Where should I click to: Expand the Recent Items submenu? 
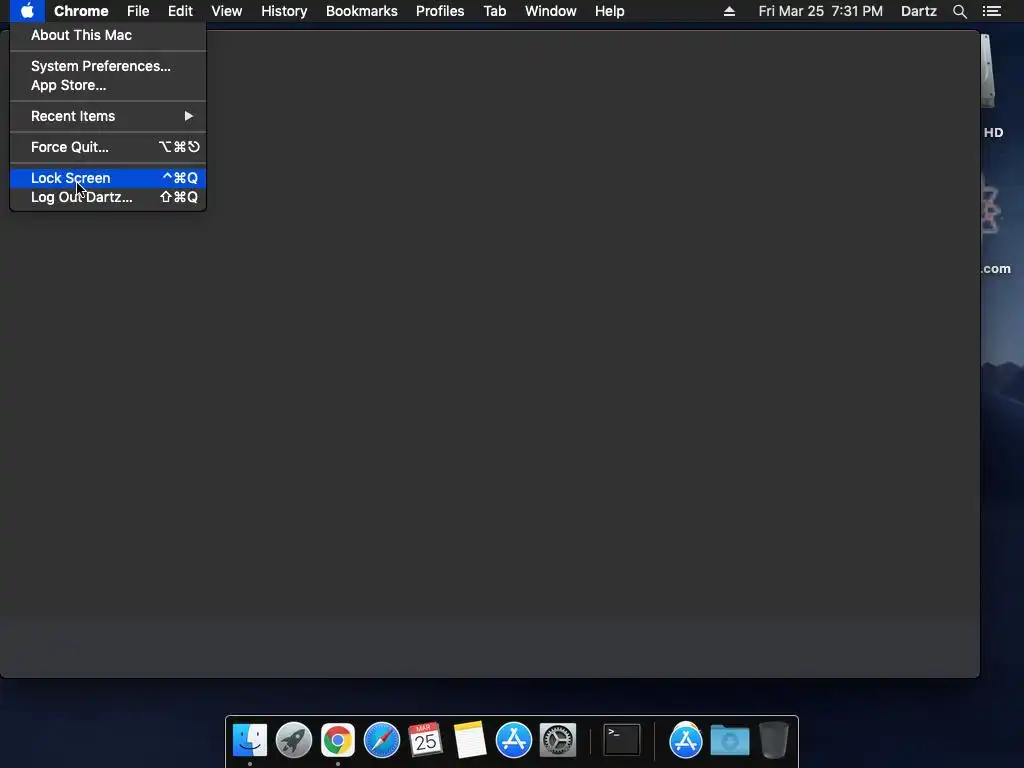tap(108, 116)
